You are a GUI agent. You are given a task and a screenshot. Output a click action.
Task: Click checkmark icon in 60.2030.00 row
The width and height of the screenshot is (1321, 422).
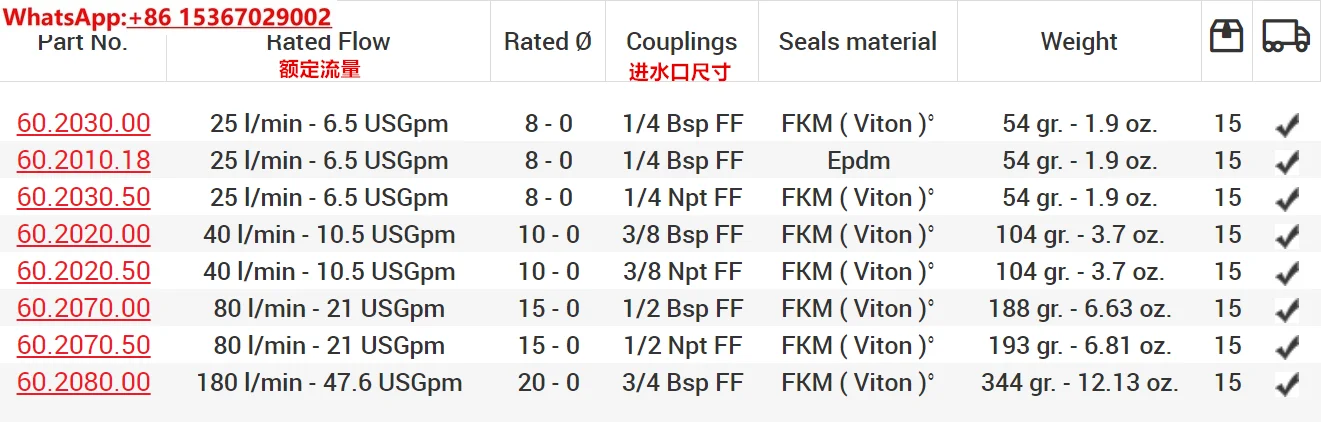(x=1287, y=125)
